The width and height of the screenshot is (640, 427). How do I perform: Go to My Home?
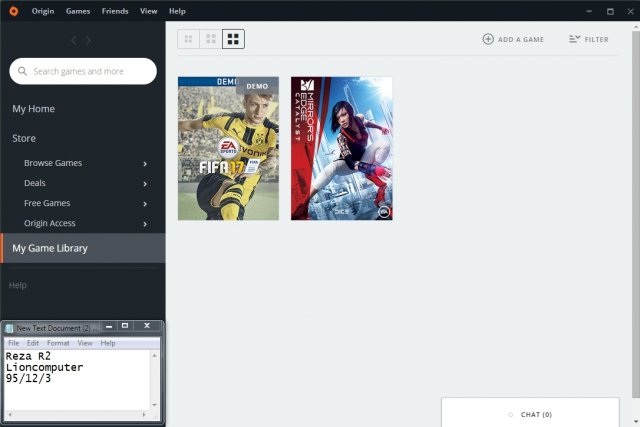(34, 109)
